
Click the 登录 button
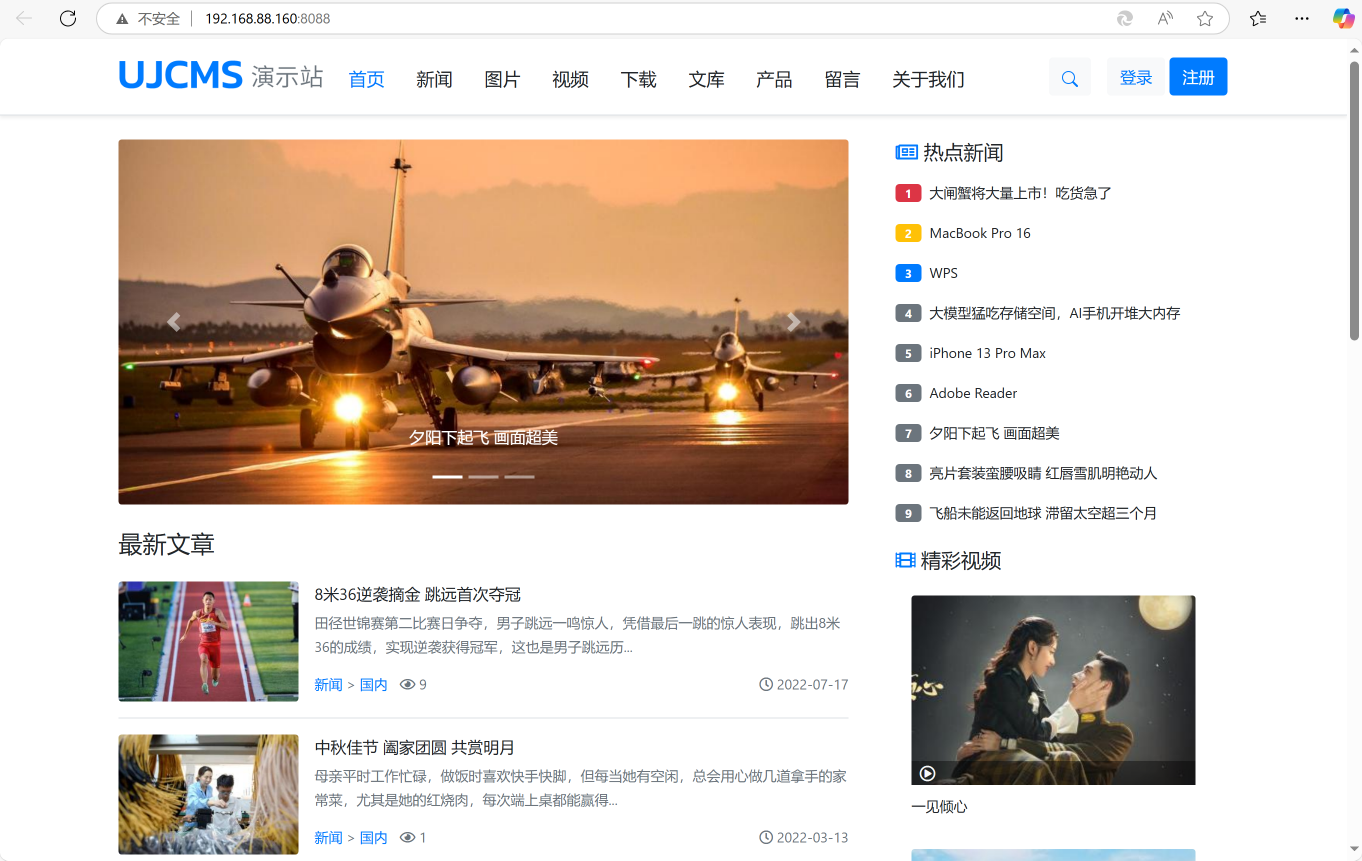(x=1136, y=78)
